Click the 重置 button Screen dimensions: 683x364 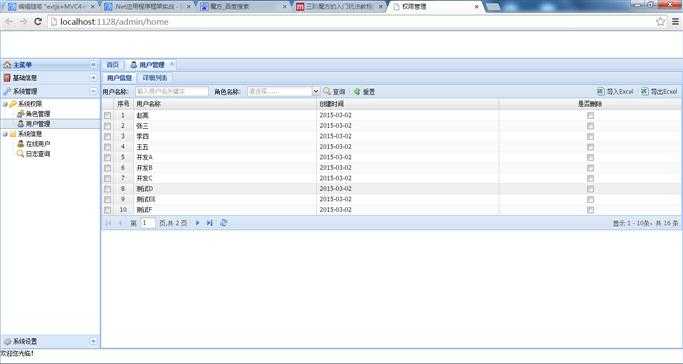tap(364, 91)
